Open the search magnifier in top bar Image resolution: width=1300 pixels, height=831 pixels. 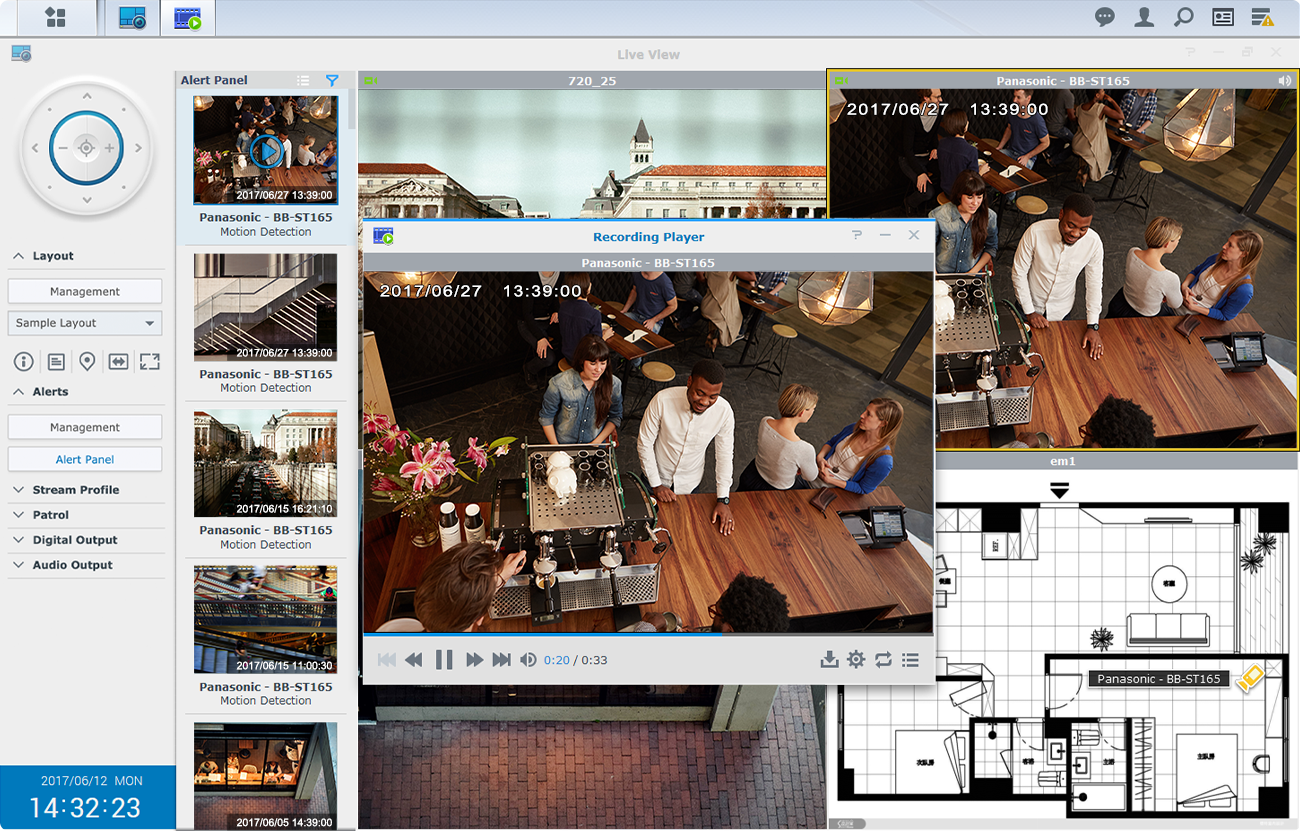click(1183, 17)
